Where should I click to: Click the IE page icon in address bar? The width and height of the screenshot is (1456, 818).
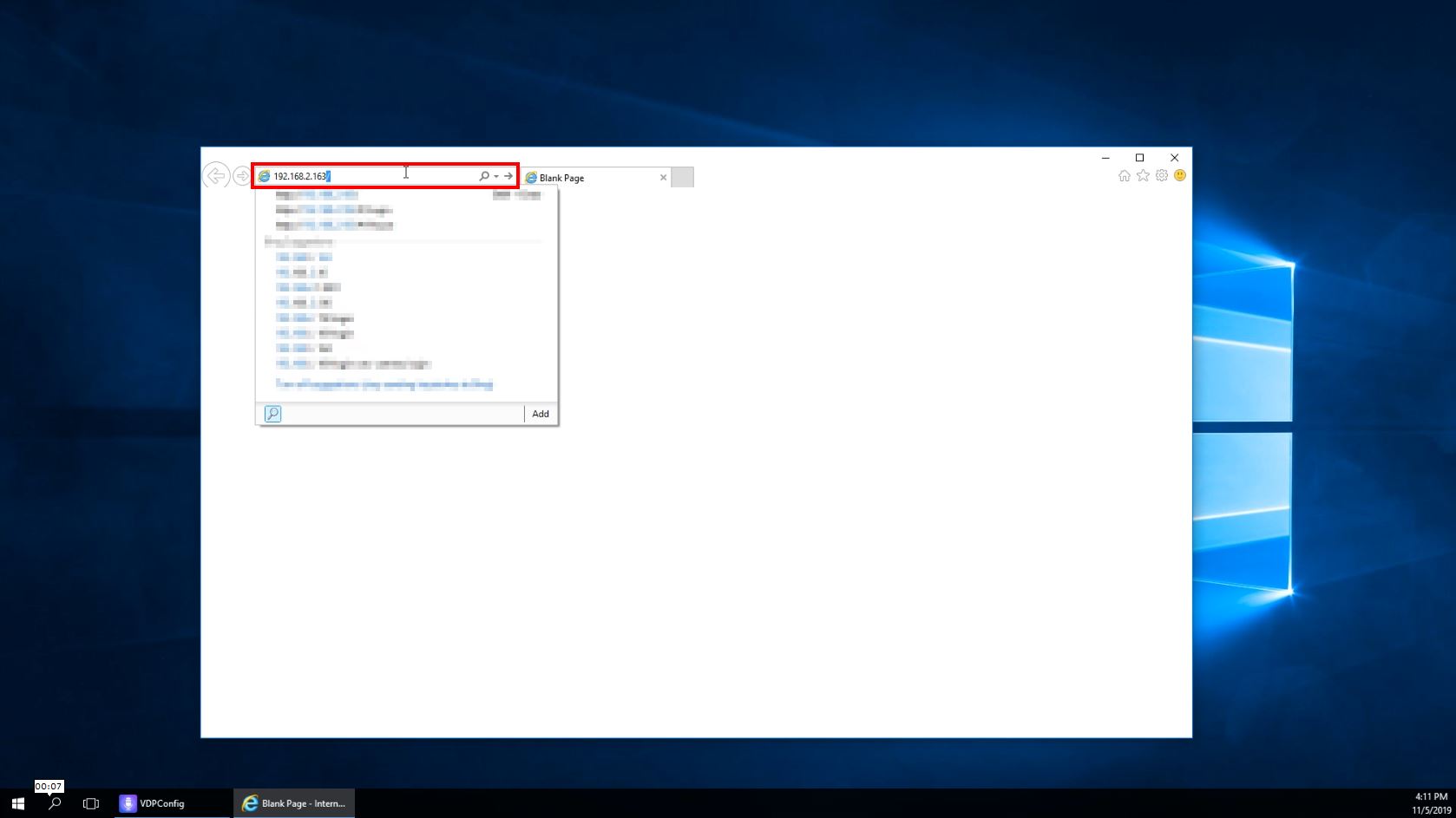pos(264,176)
